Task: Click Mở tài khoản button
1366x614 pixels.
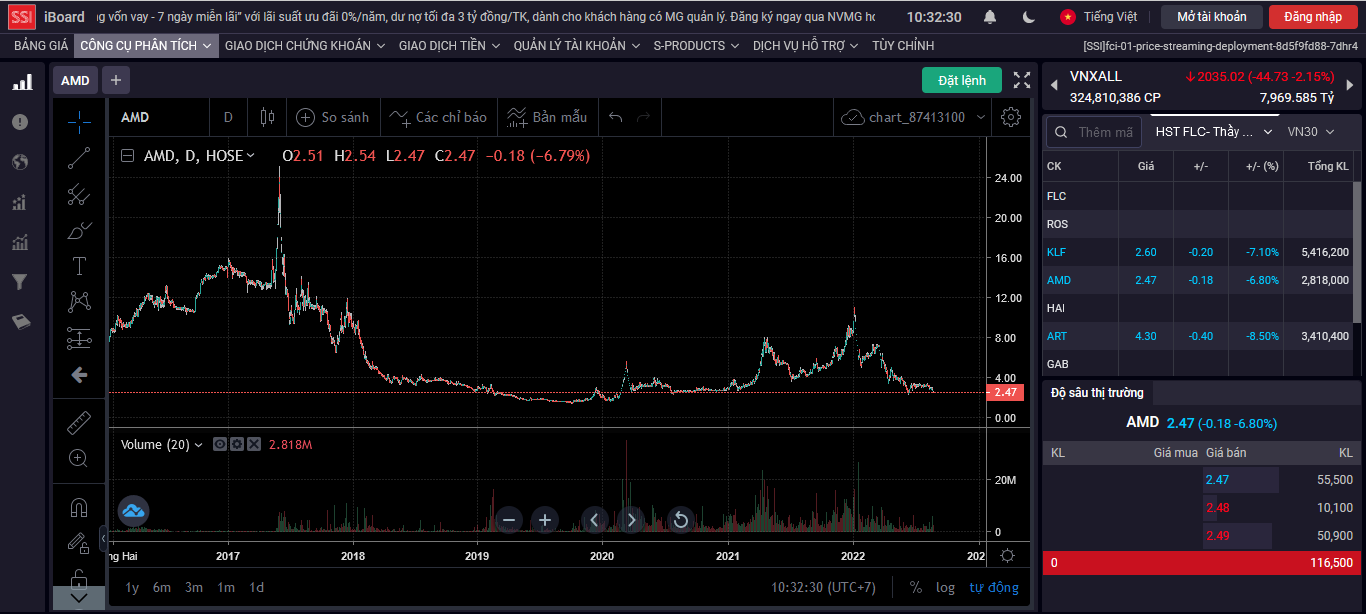Action: pos(1212,17)
